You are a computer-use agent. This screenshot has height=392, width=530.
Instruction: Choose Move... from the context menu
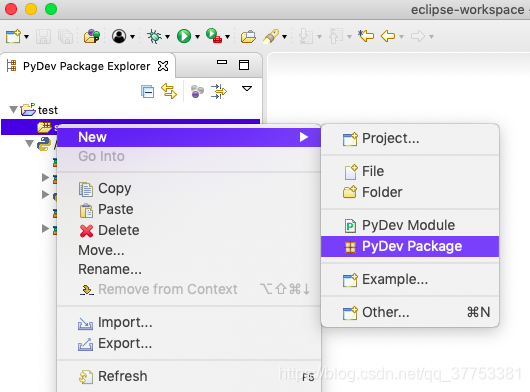(x=189, y=250)
